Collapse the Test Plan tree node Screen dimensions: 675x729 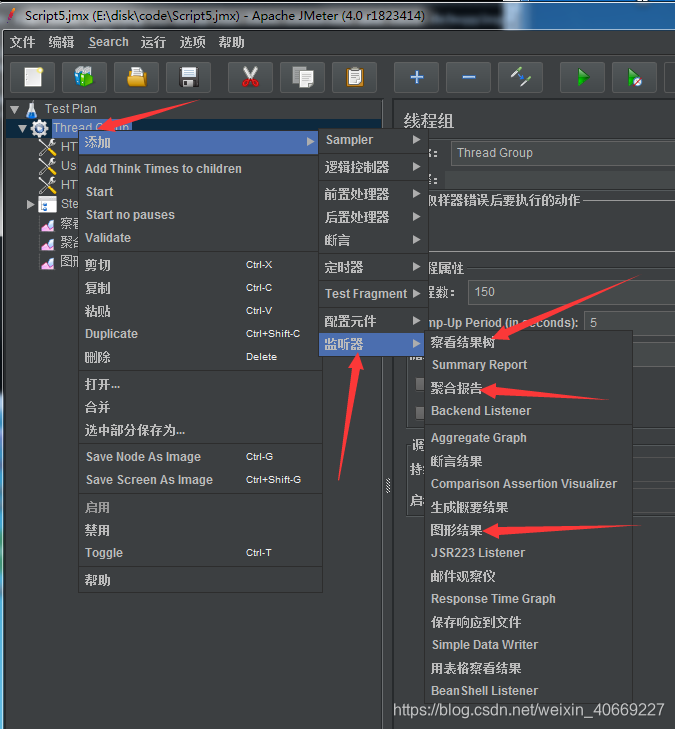pos(14,110)
